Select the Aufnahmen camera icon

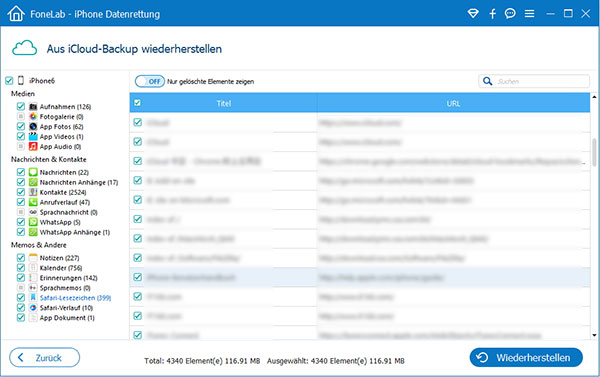pyautogui.click(x=33, y=106)
